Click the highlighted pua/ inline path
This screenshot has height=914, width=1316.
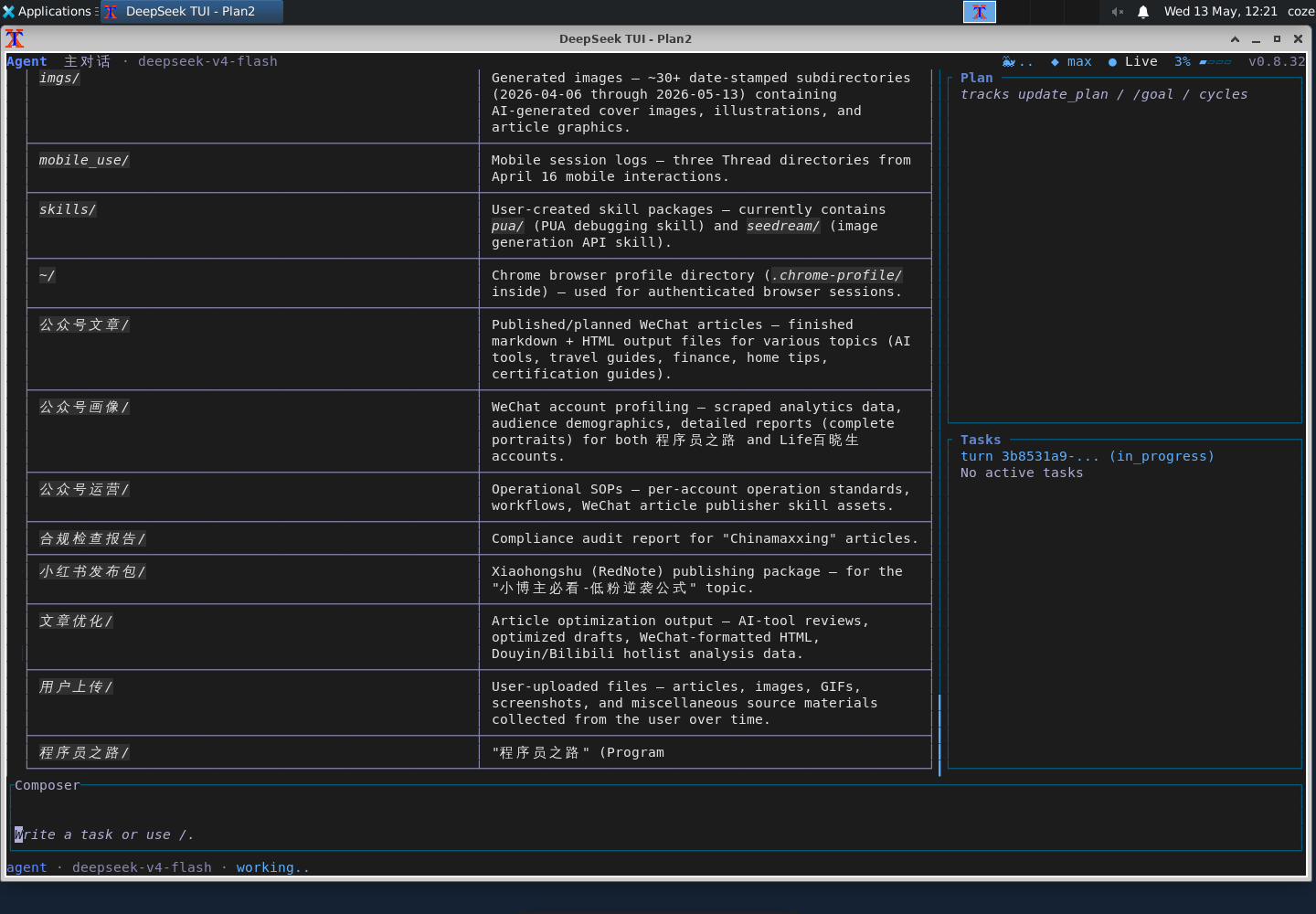[507, 226]
